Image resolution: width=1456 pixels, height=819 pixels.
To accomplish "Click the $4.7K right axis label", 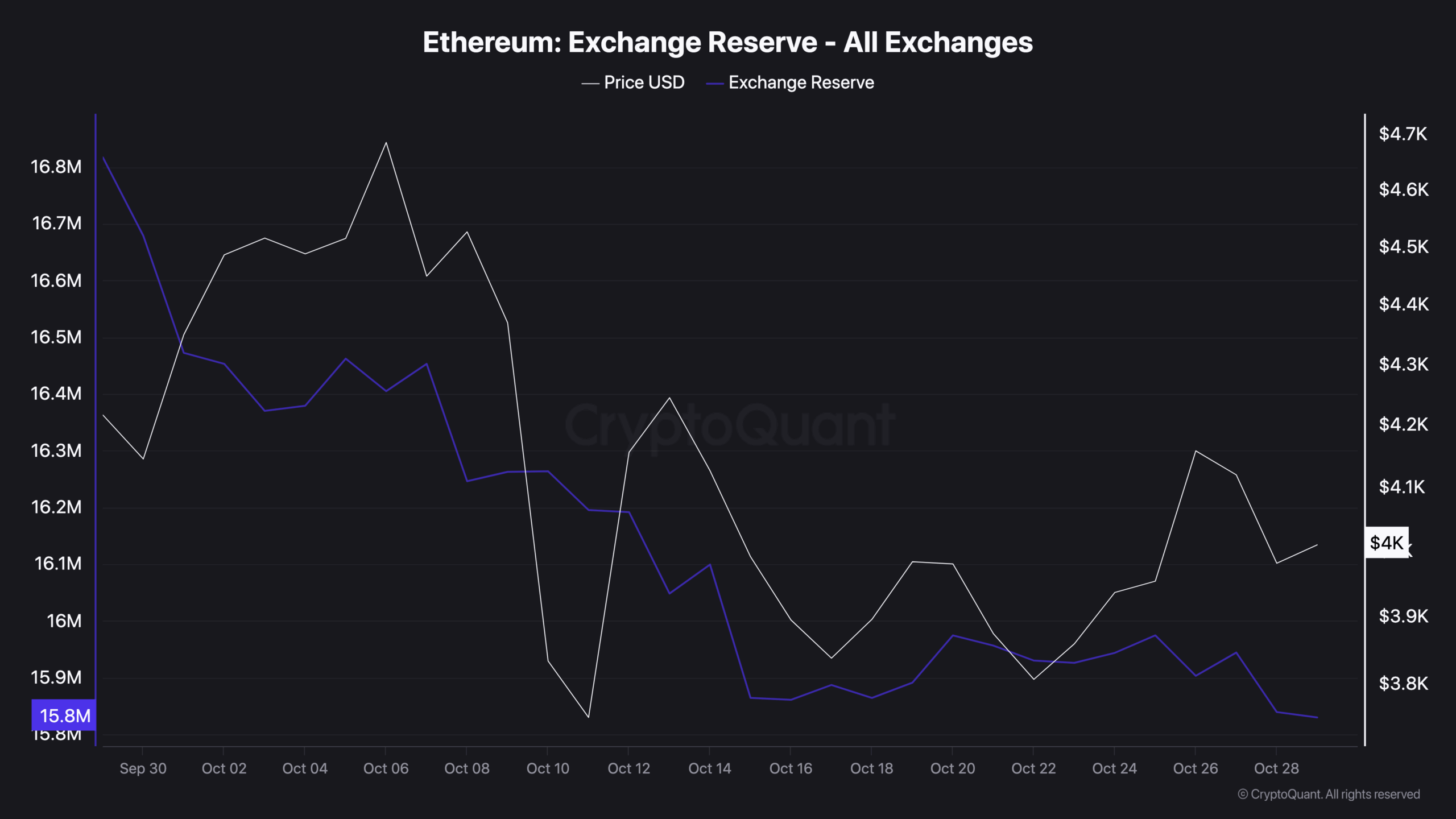I will coord(1403,134).
